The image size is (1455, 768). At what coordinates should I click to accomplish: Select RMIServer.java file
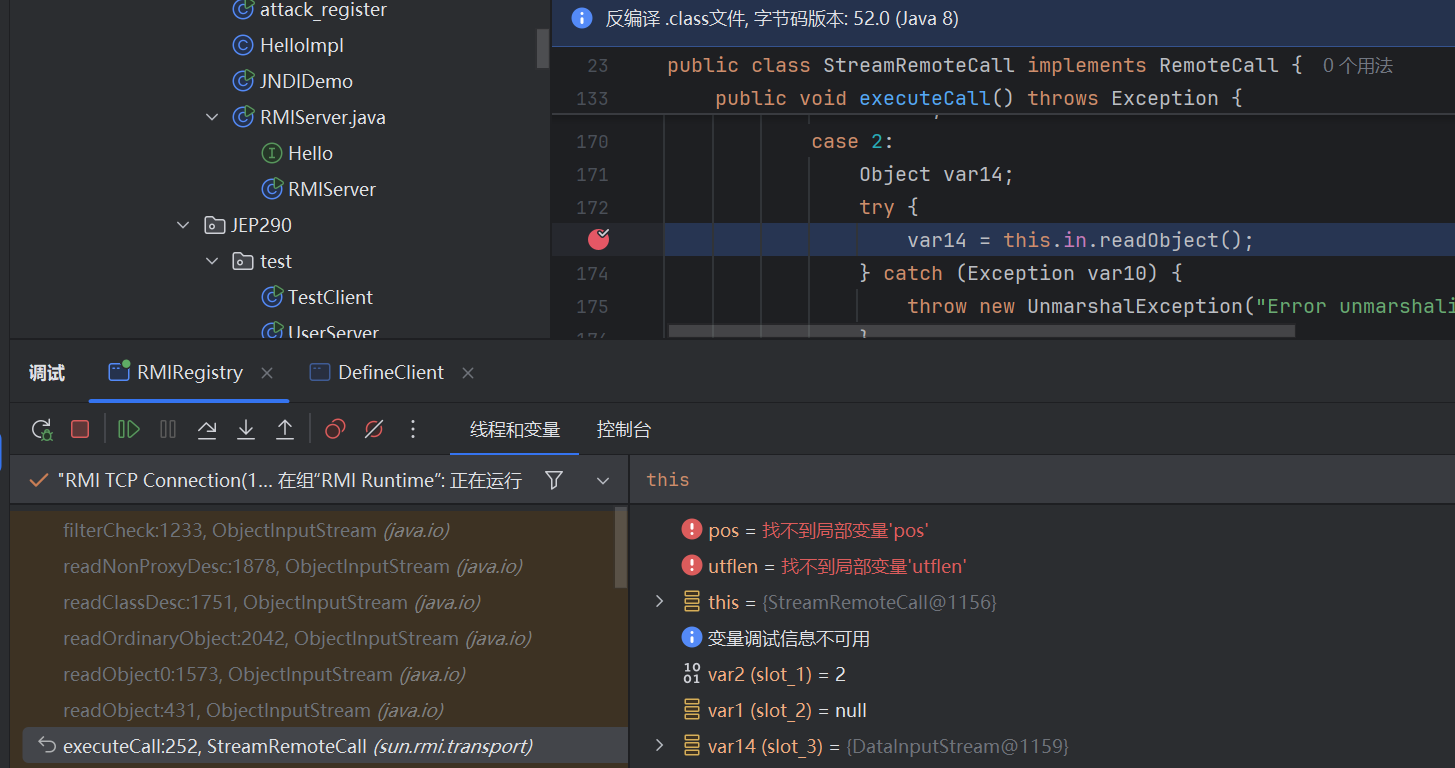point(322,118)
